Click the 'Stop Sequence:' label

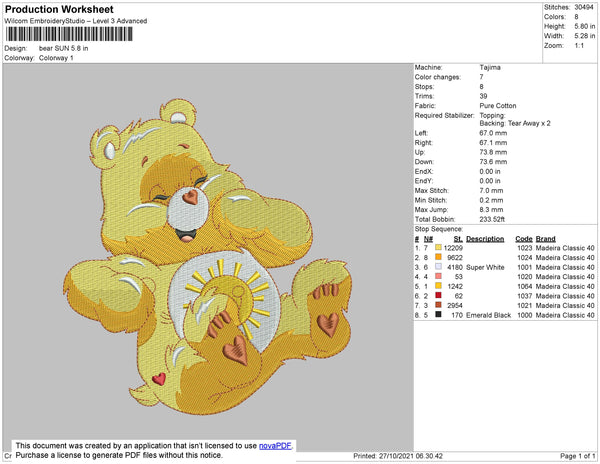pos(439,229)
